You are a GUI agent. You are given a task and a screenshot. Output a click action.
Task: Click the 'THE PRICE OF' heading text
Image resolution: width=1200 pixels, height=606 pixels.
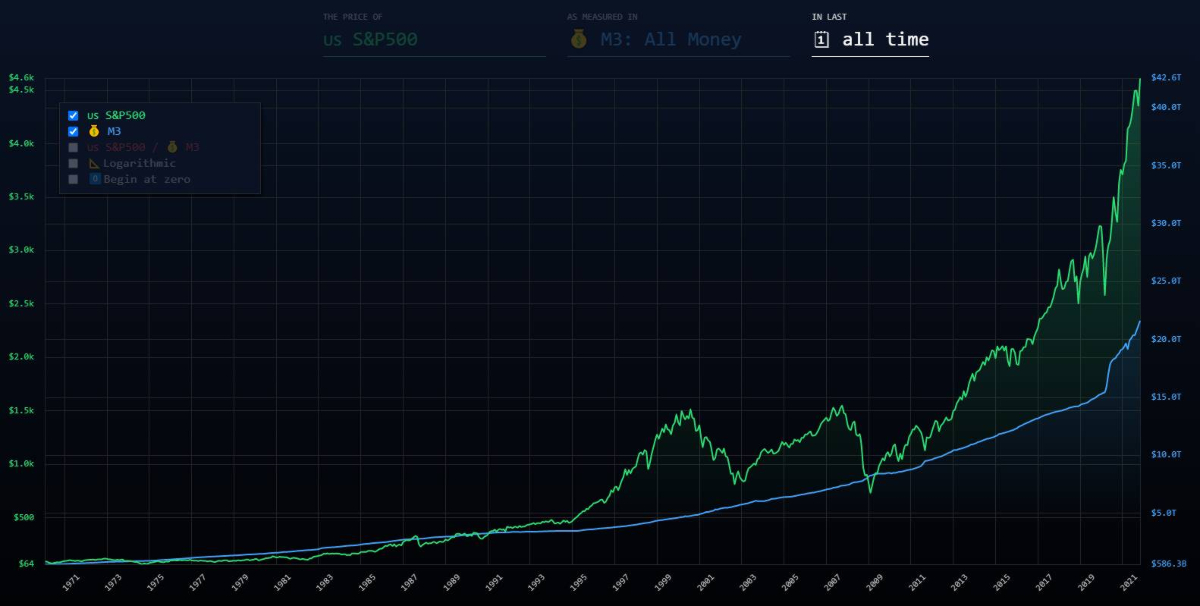(352, 17)
